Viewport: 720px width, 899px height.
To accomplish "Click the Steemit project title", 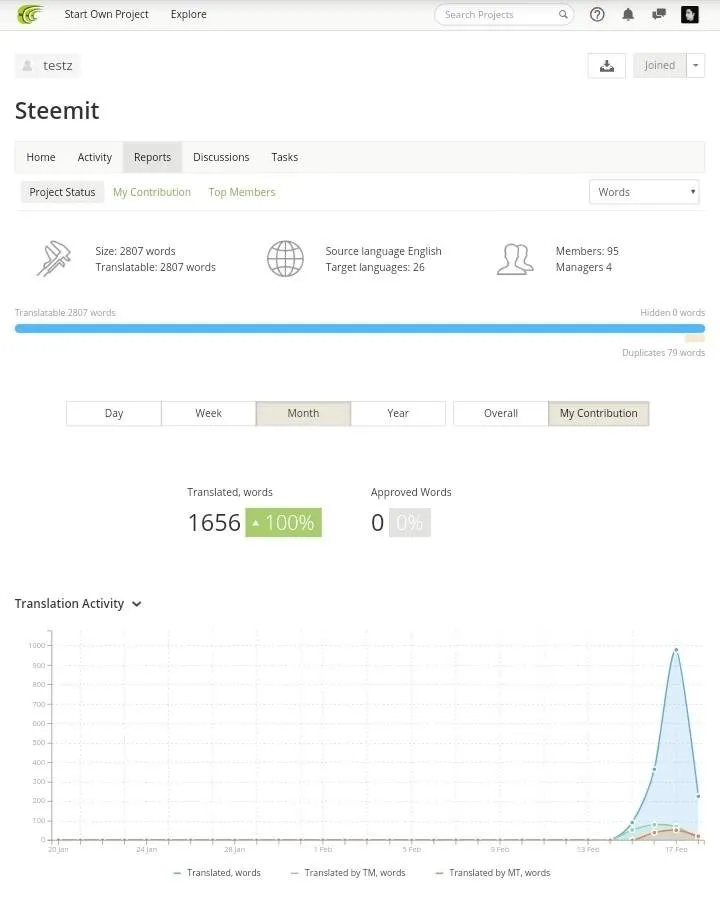I will point(57,110).
